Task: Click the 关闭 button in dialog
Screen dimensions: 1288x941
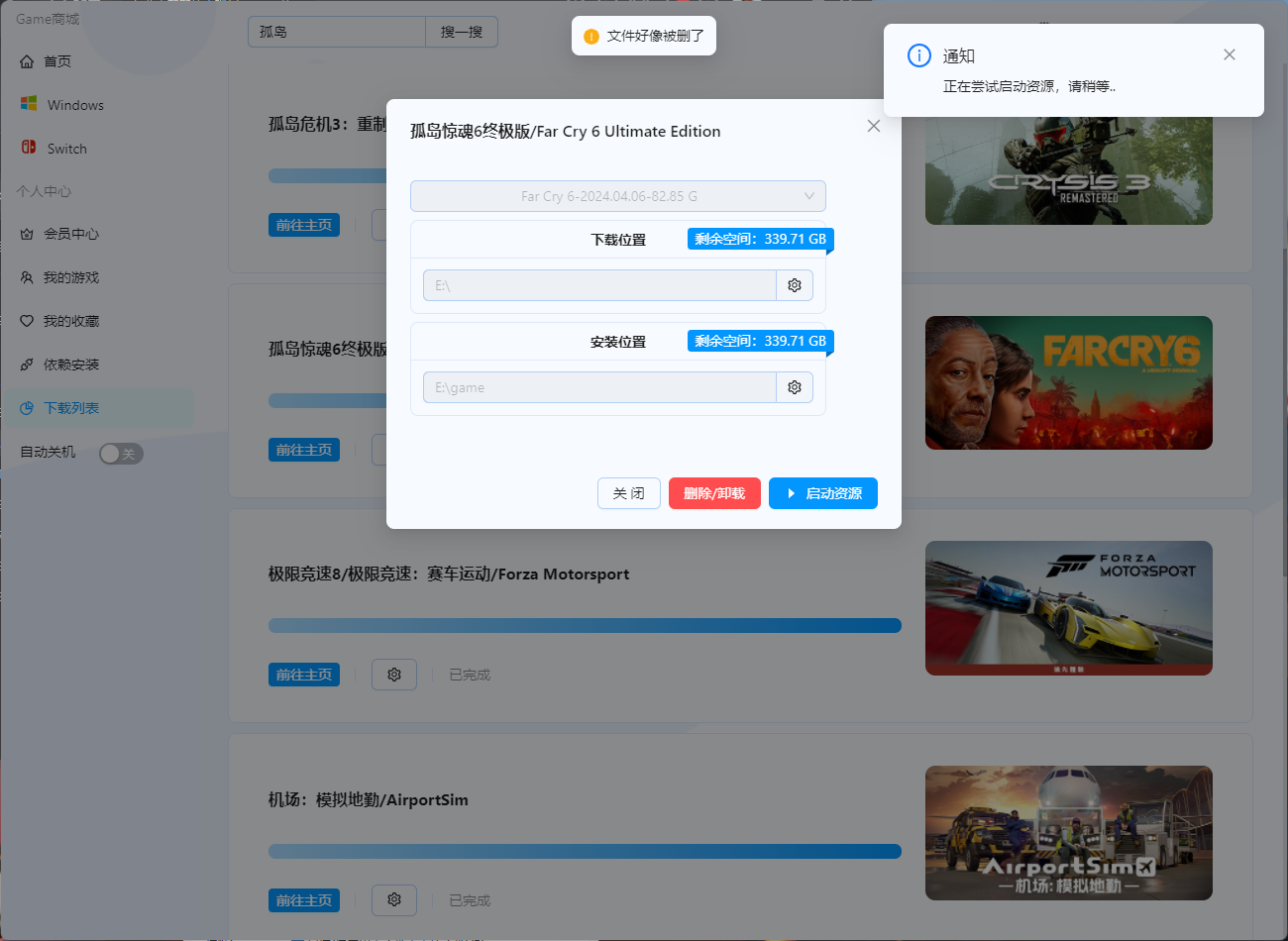Action: (x=629, y=493)
